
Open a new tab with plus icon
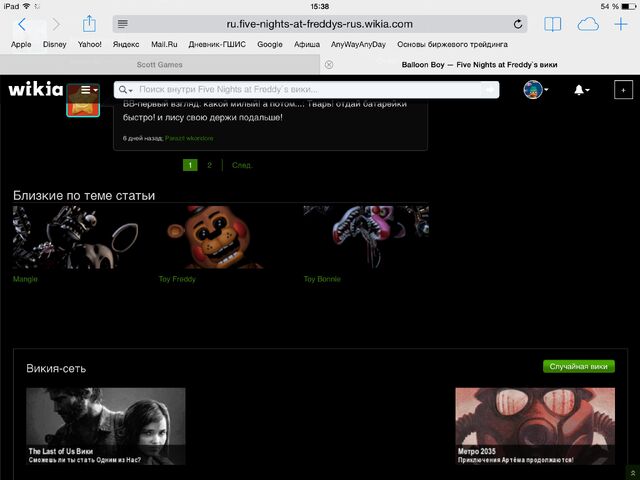(621, 24)
